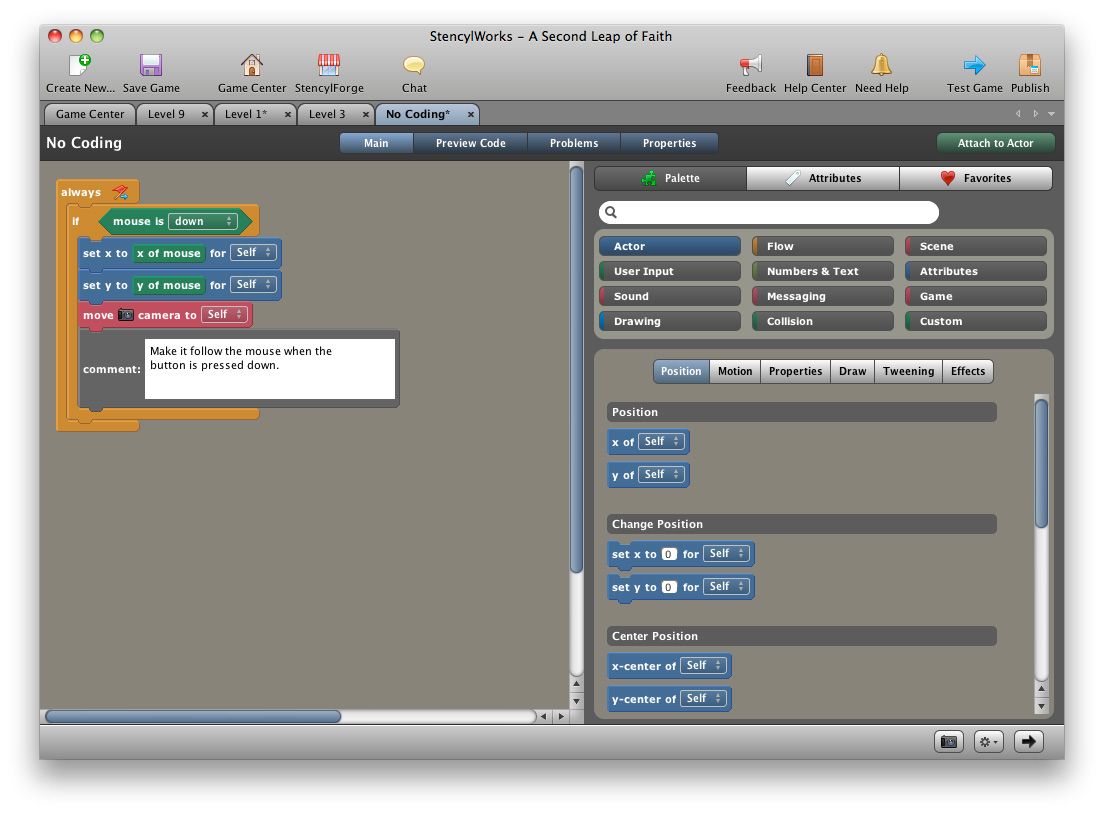The height and width of the screenshot is (814, 1104).
Task: Click the right arrow button in bottom bar
Action: [1029, 741]
